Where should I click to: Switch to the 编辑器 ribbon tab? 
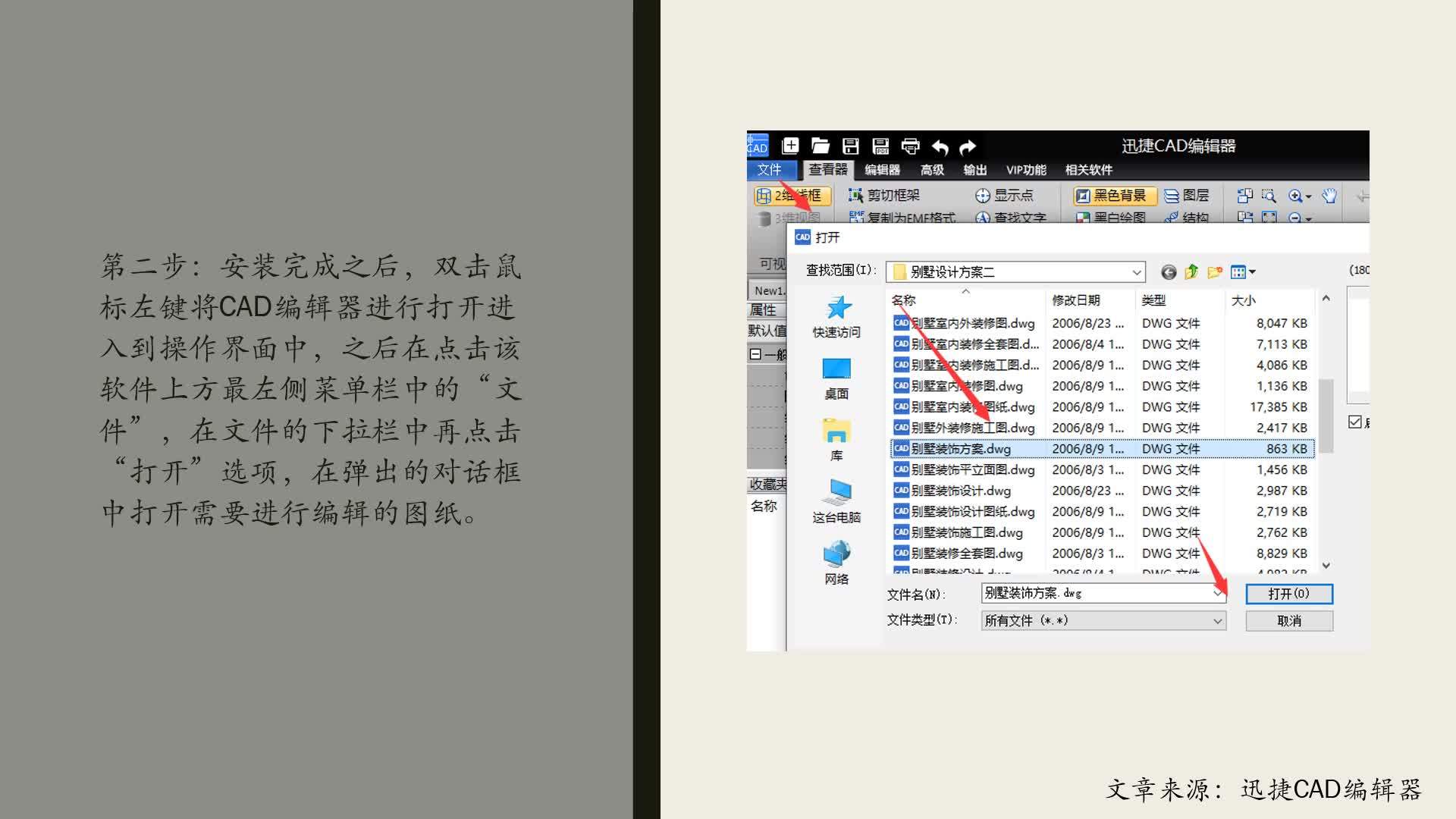pyautogui.click(x=882, y=170)
